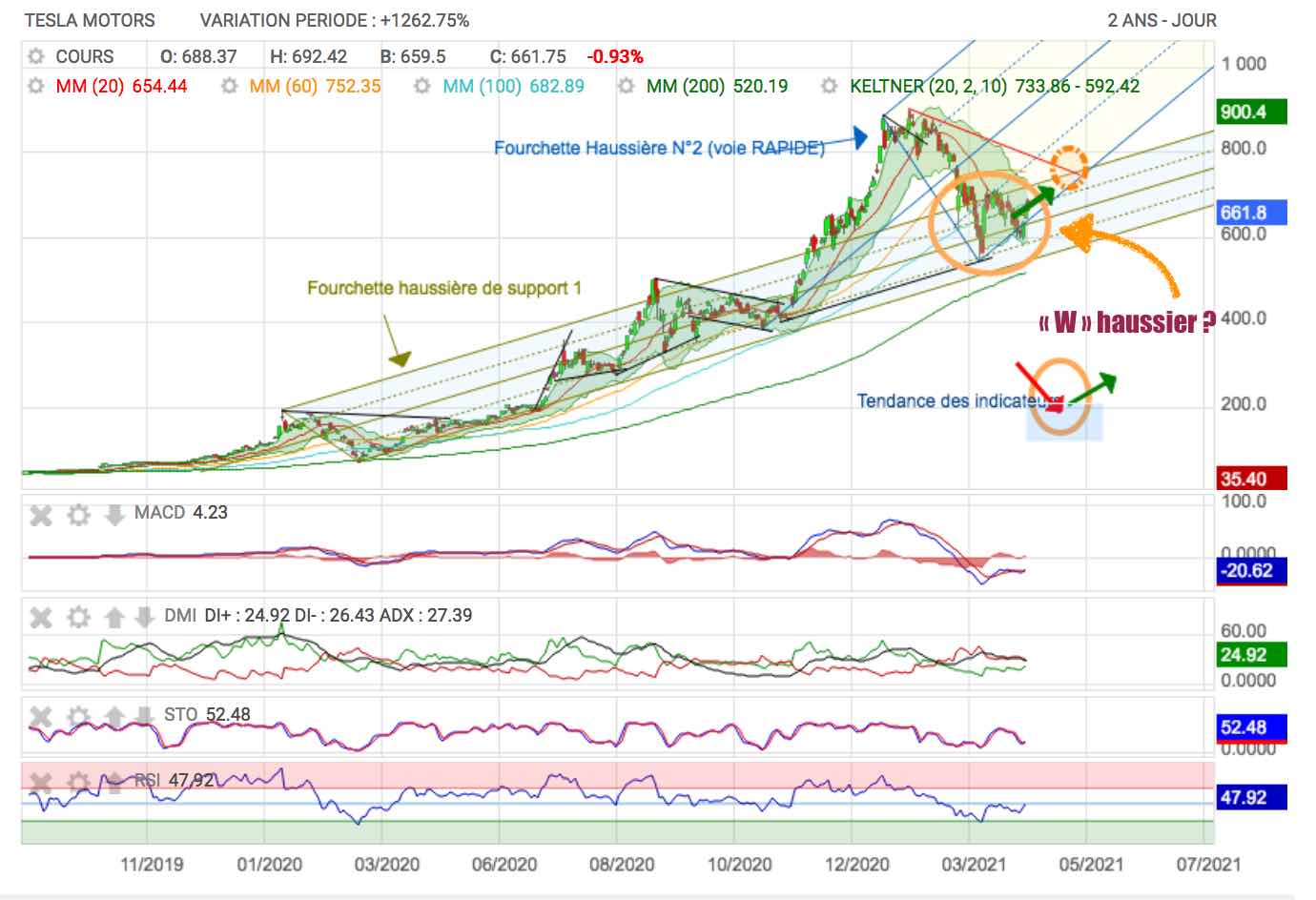
Task: Click the red 35.40 price tag
Action: (x=1252, y=479)
